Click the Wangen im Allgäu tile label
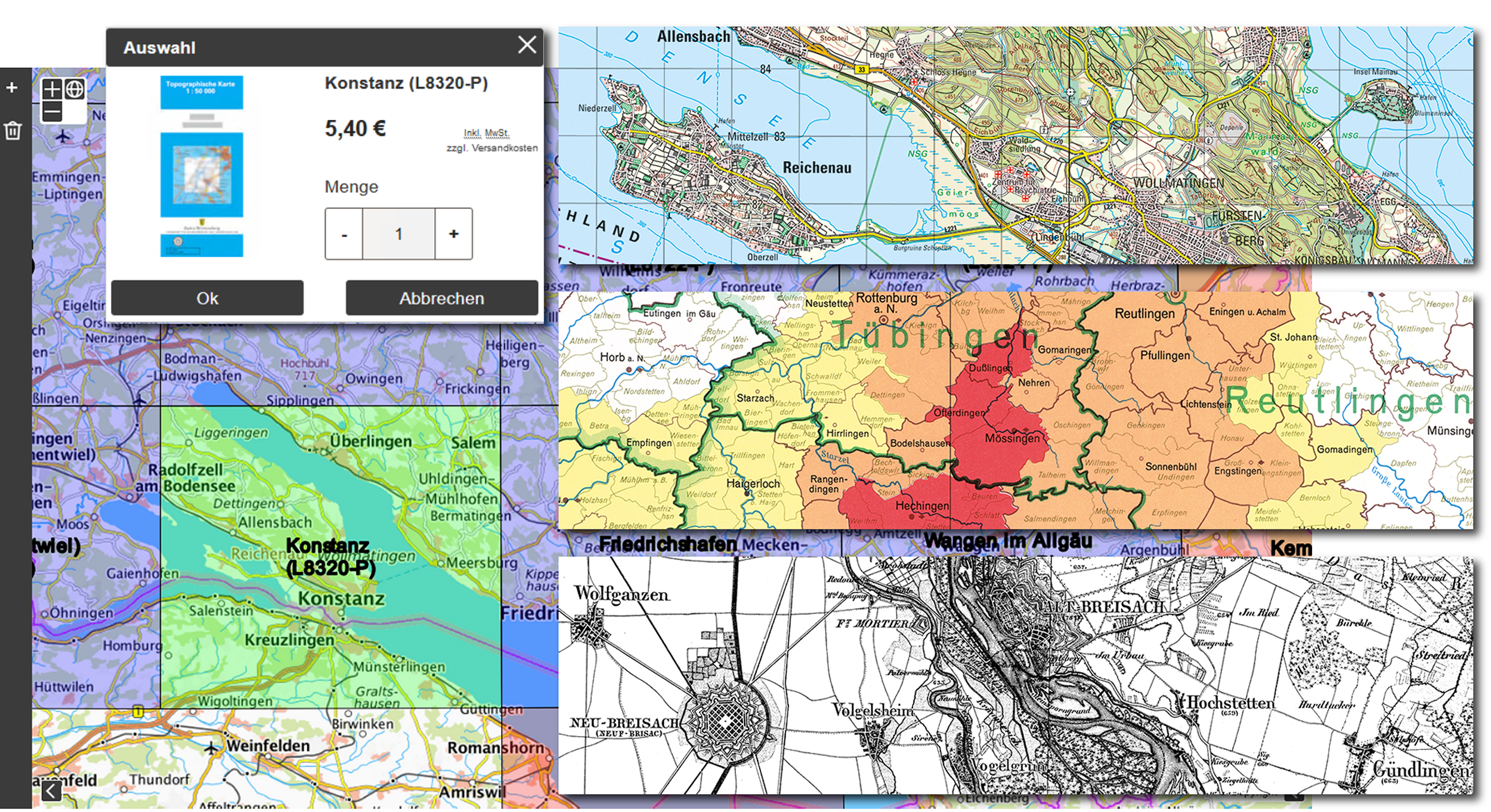Screen dimensions: 1491x812 (1007, 541)
